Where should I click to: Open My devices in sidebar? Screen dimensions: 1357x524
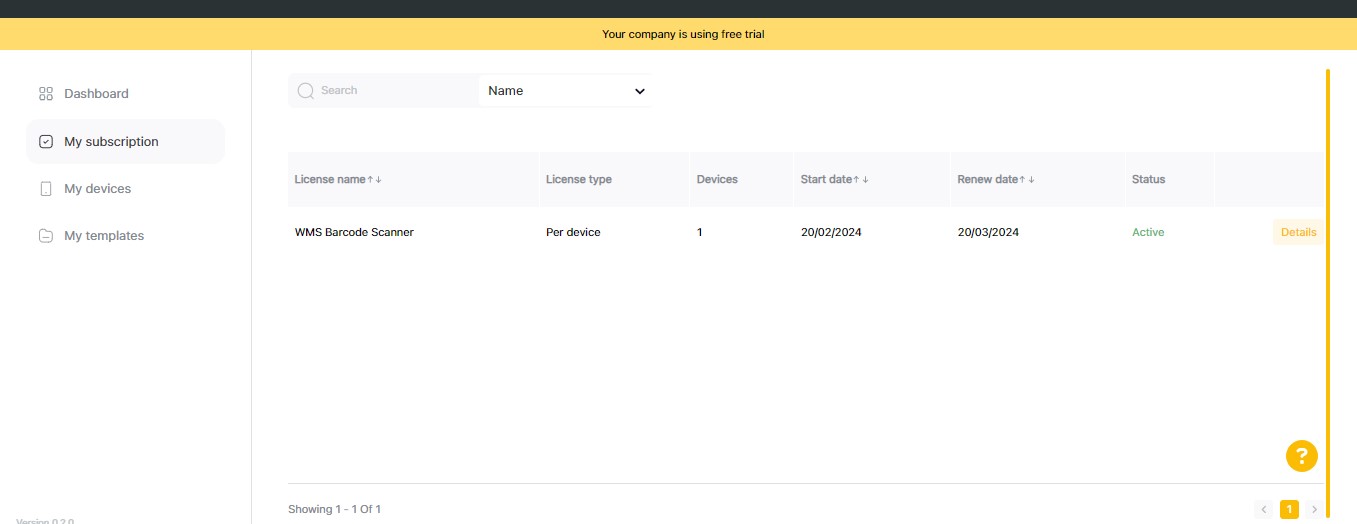(x=97, y=189)
